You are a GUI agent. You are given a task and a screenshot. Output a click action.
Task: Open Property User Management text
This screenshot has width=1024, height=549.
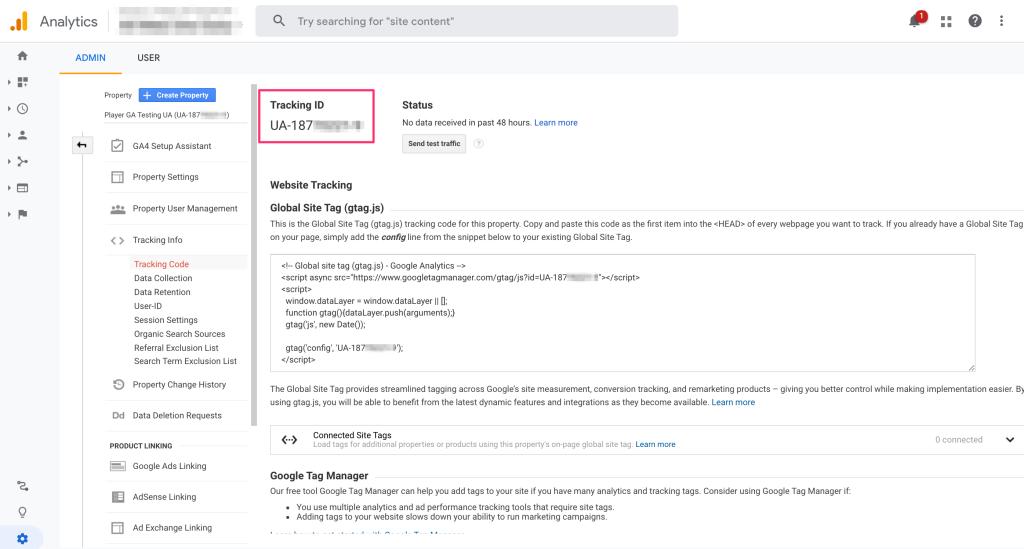point(185,208)
